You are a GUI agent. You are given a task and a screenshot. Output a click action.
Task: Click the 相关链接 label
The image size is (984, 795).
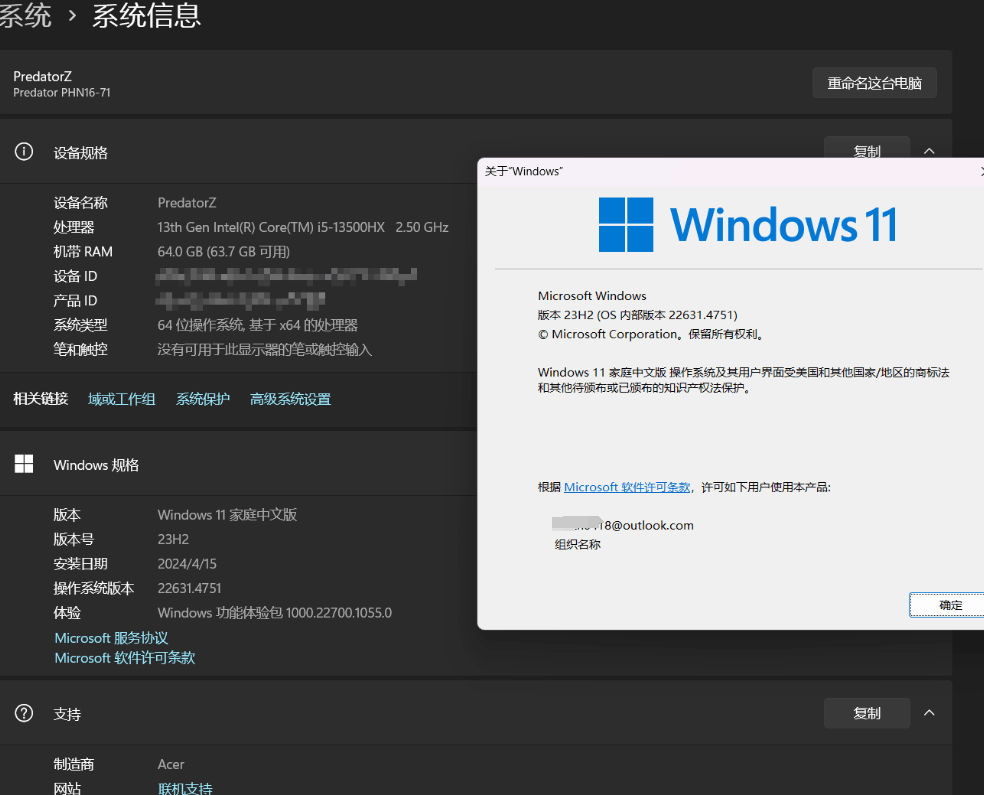[x=41, y=398]
